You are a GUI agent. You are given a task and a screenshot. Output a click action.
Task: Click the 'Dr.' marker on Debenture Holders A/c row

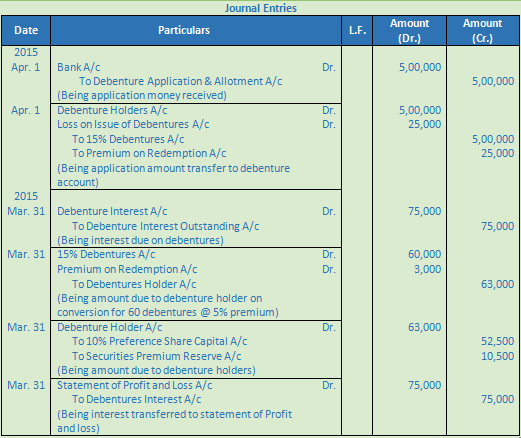(x=329, y=110)
